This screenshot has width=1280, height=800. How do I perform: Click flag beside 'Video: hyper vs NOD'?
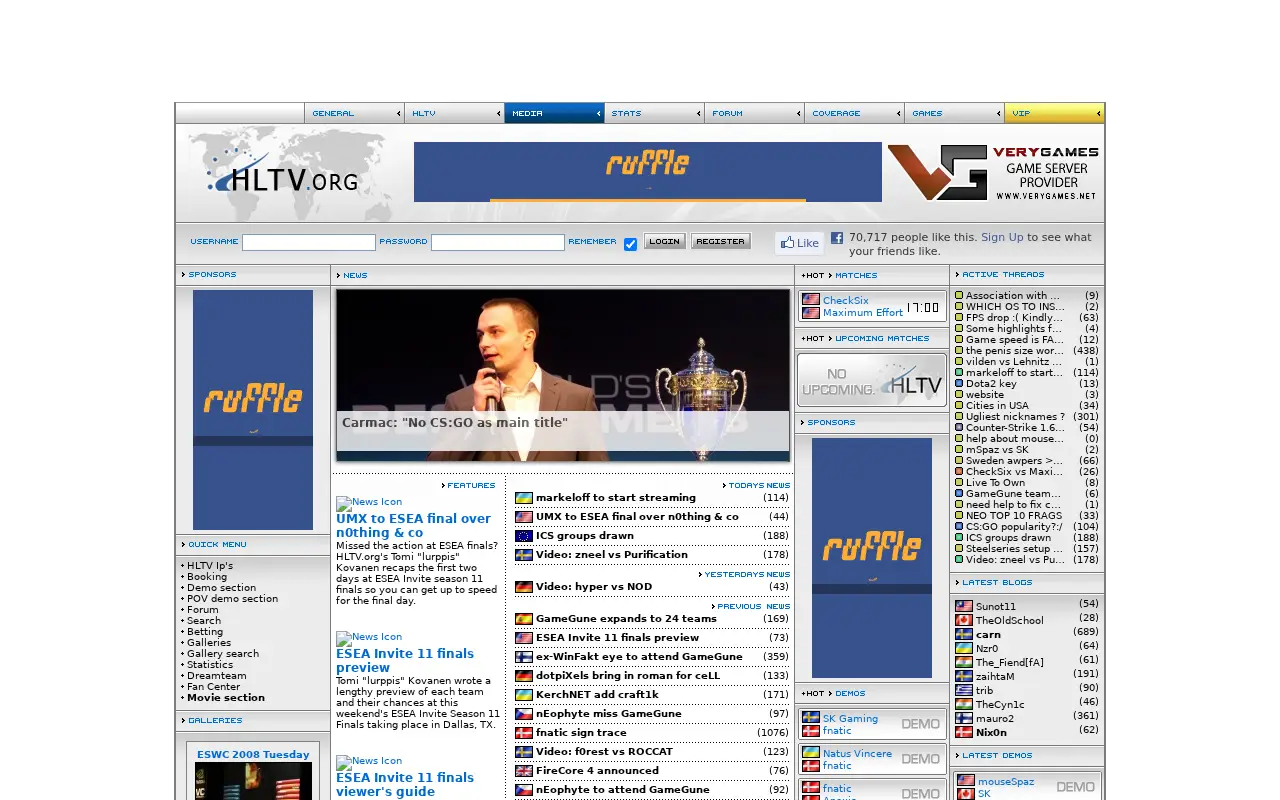524,587
